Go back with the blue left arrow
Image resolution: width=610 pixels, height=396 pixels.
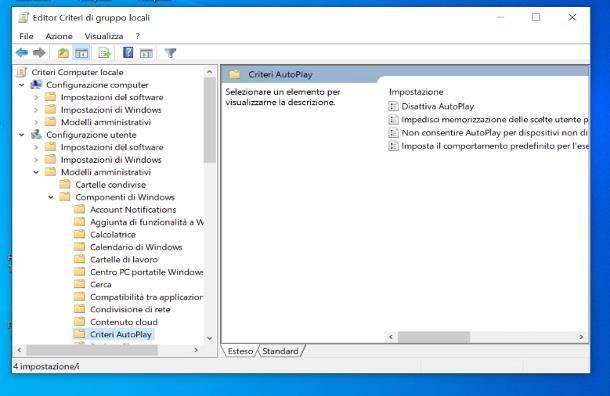click(22, 53)
